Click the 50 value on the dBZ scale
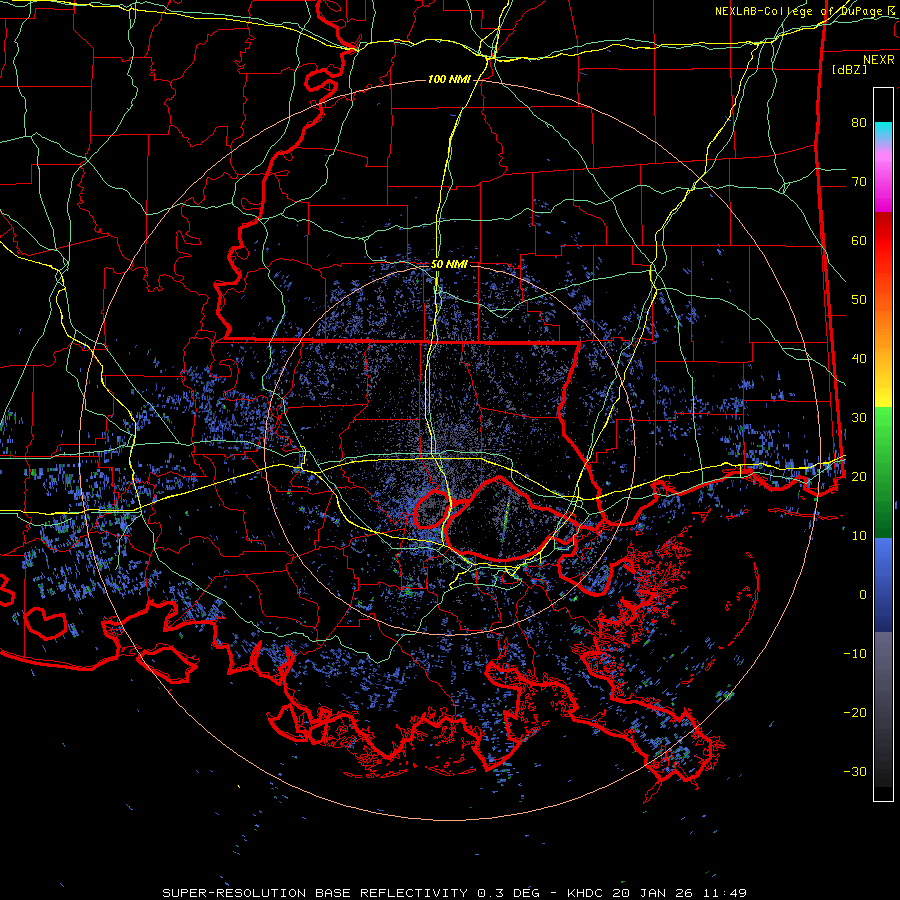 pyautogui.click(x=859, y=300)
